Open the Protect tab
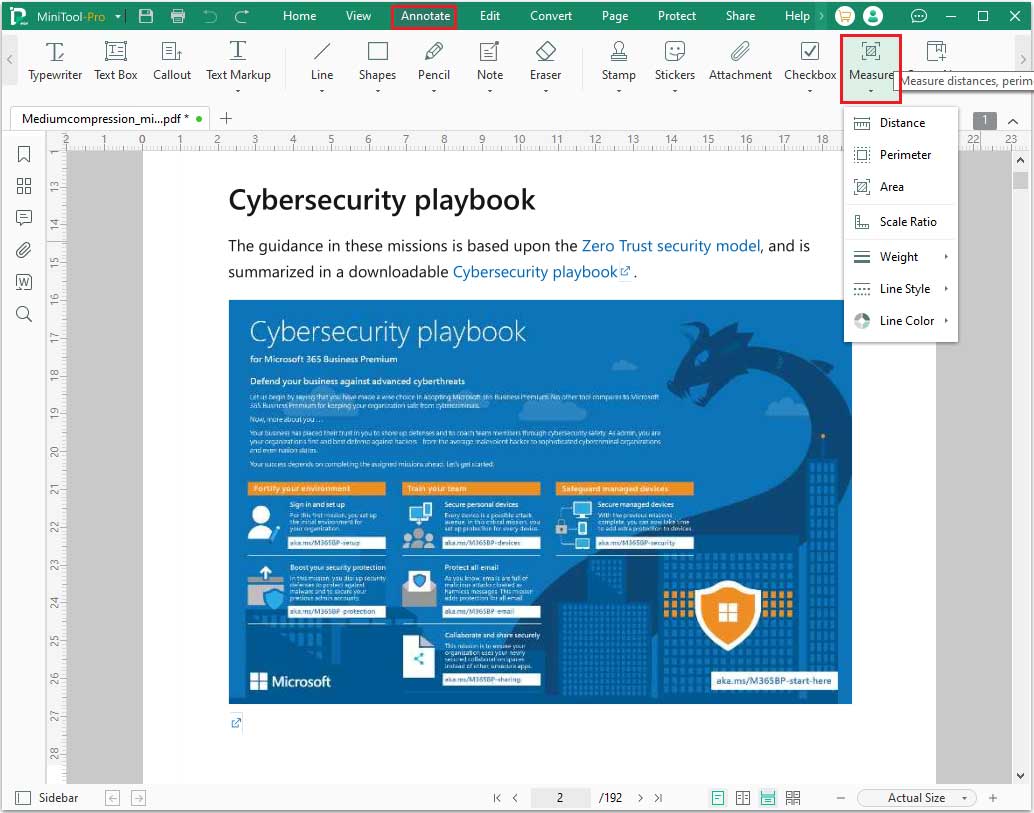 pyautogui.click(x=677, y=16)
